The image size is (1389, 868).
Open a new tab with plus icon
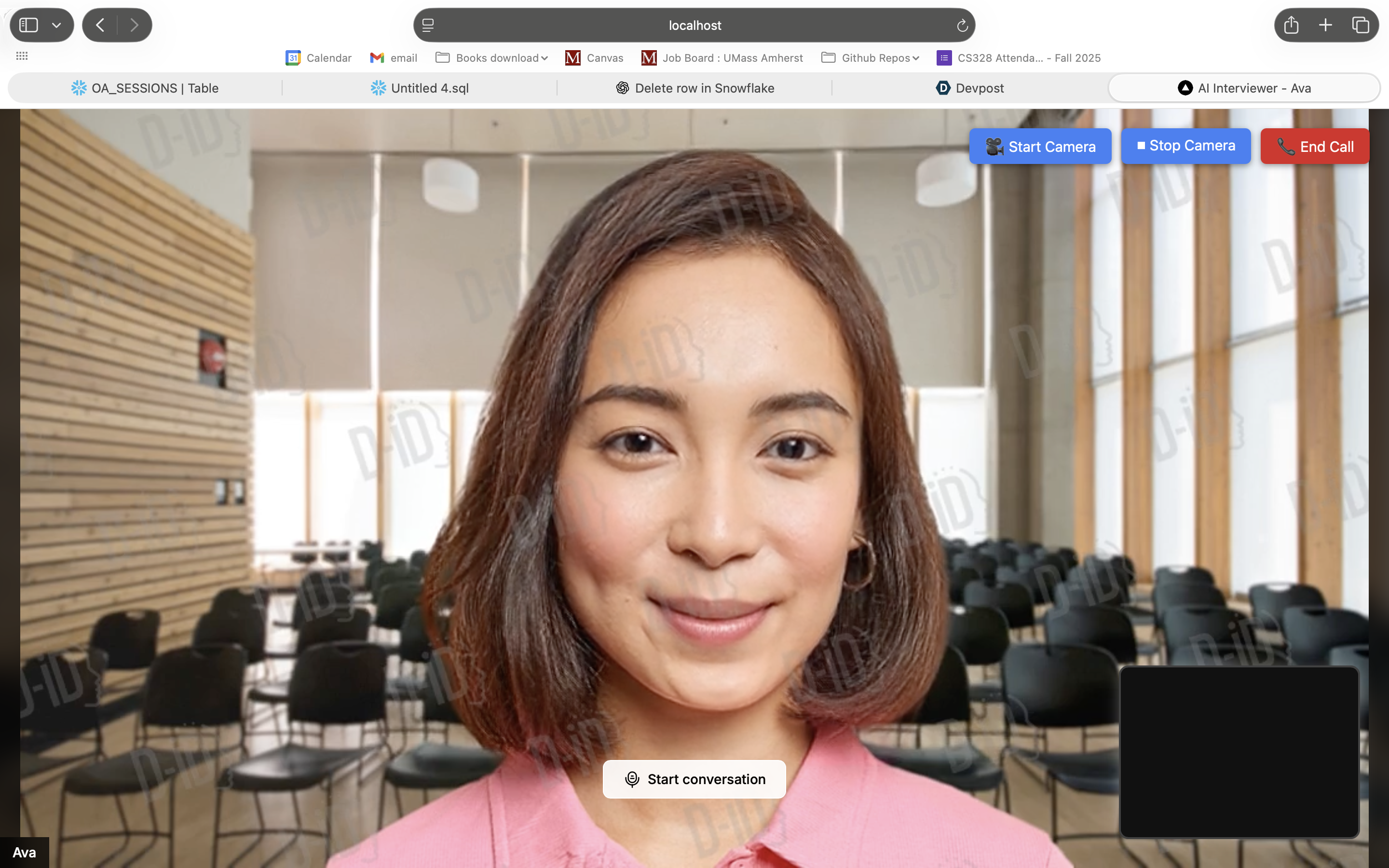coord(1325,25)
